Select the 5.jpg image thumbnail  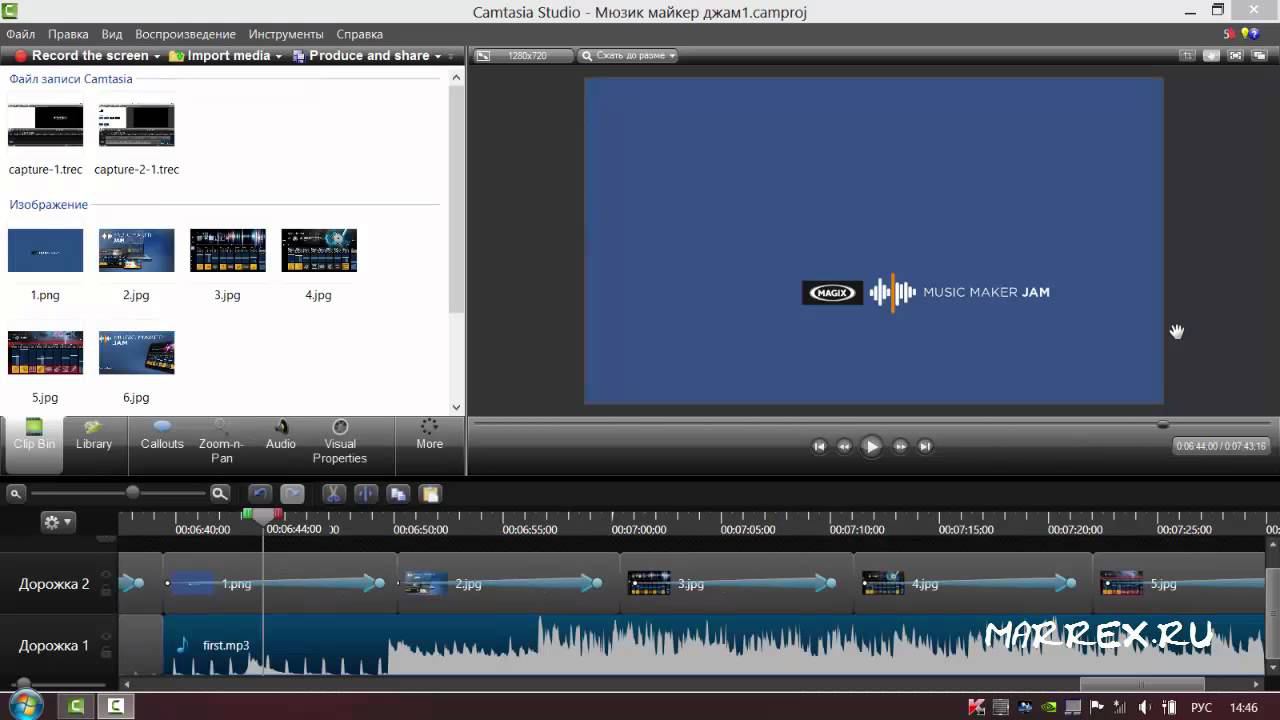click(x=45, y=353)
